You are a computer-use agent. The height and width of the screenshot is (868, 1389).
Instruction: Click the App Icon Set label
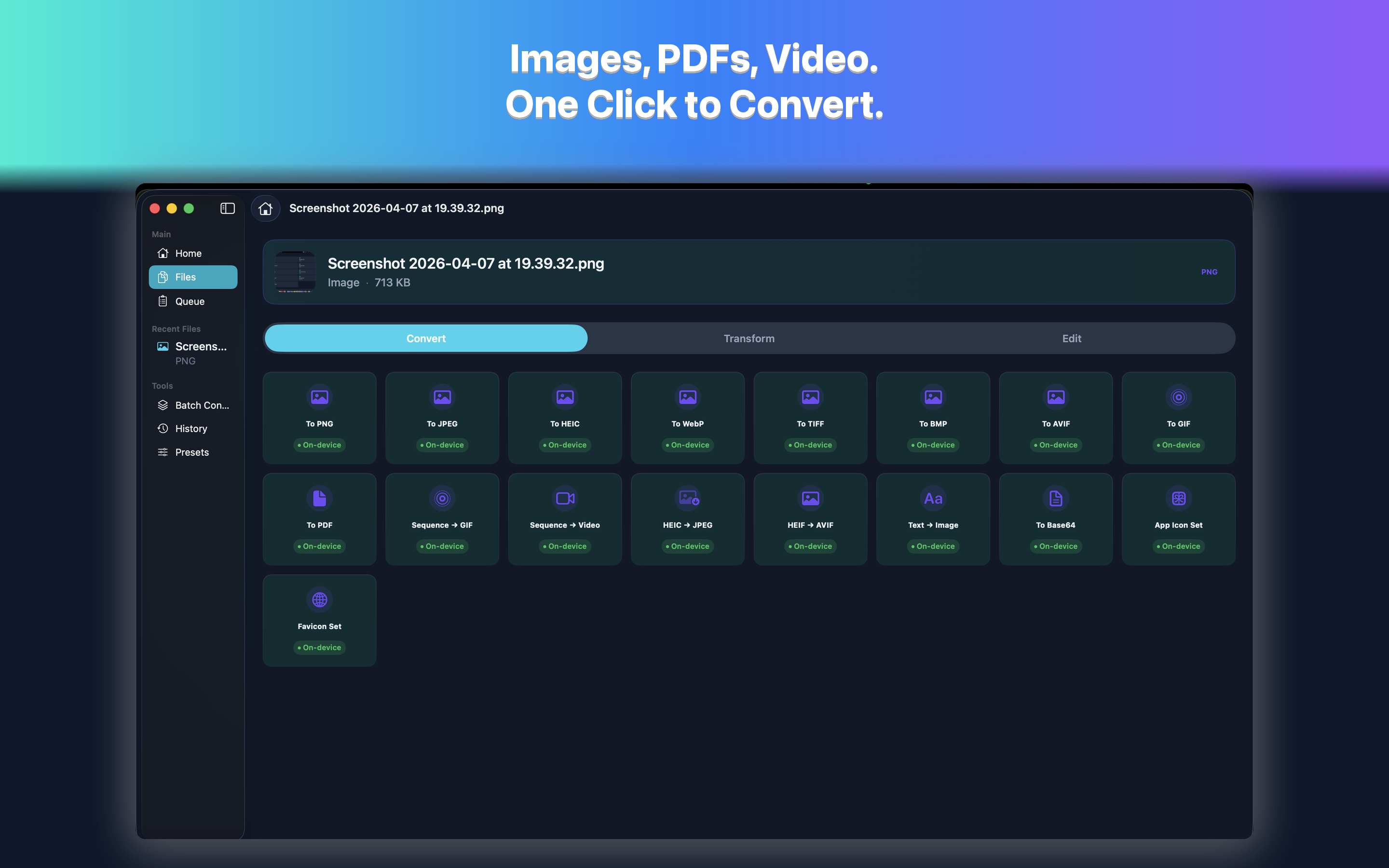(x=1178, y=525)
